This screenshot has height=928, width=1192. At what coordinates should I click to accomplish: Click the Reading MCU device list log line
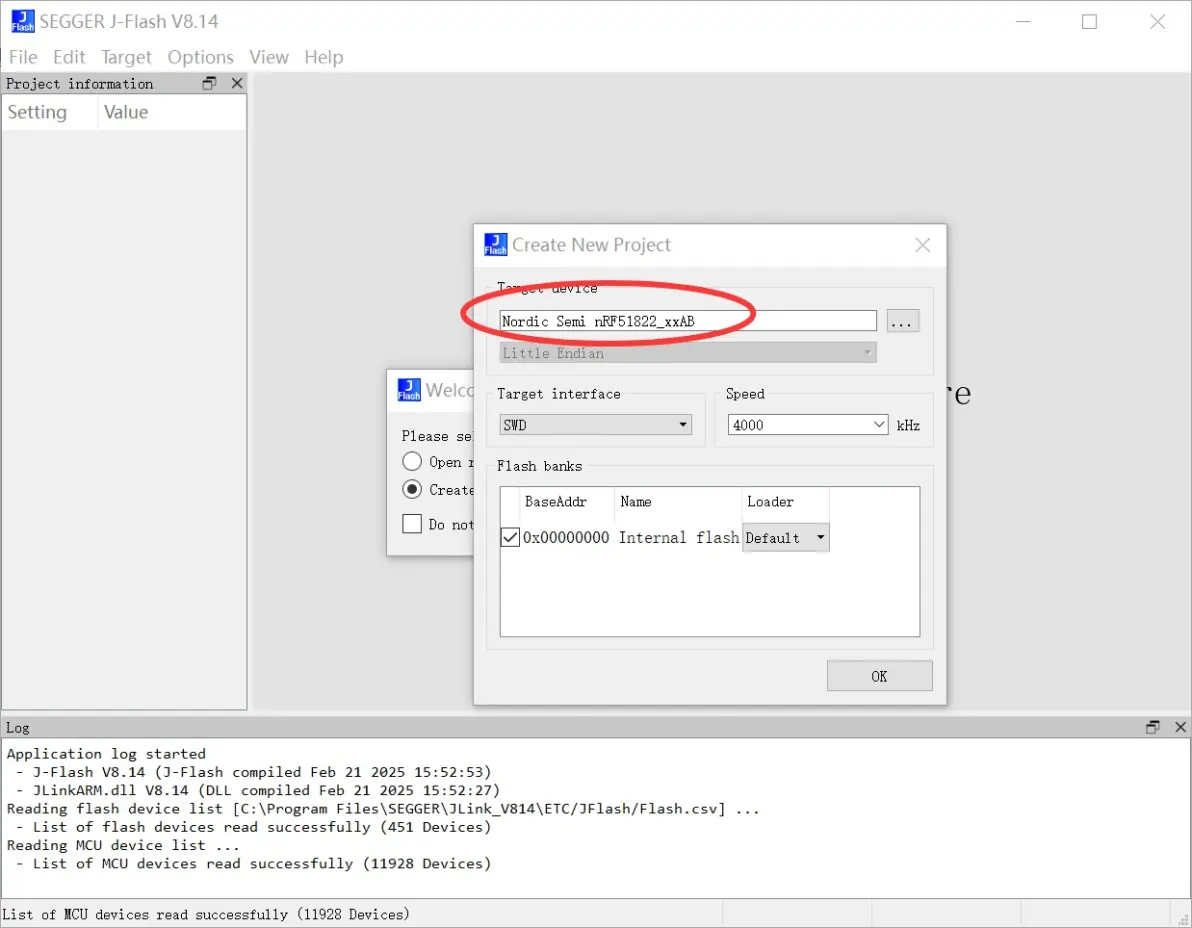pos(123,844)
